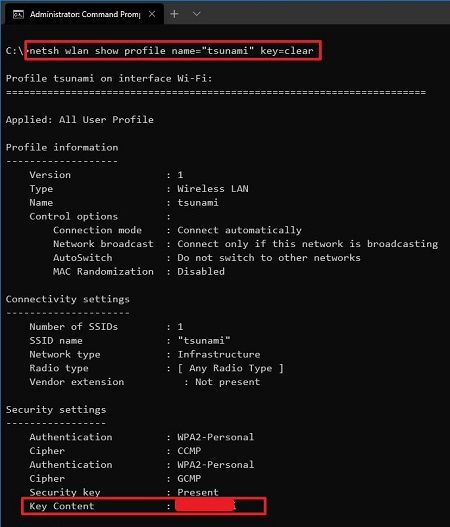Click the '[ Any Radio Type ]' value

(x=231, y=368)
